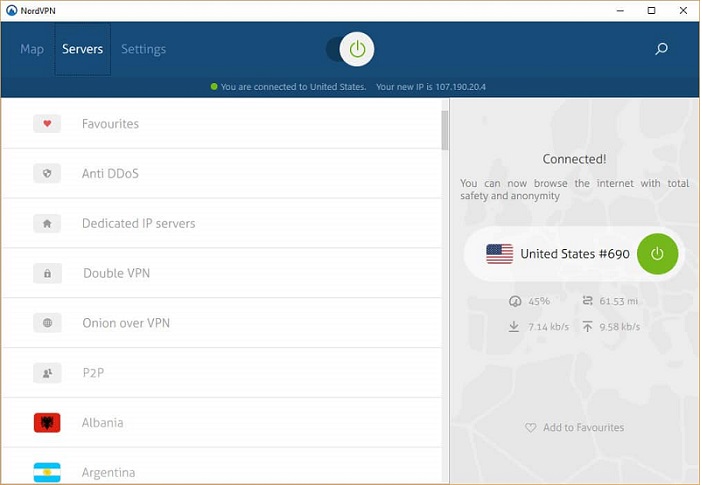Select the P2P server category
702x485 pixels.
(x=222, y=373)
